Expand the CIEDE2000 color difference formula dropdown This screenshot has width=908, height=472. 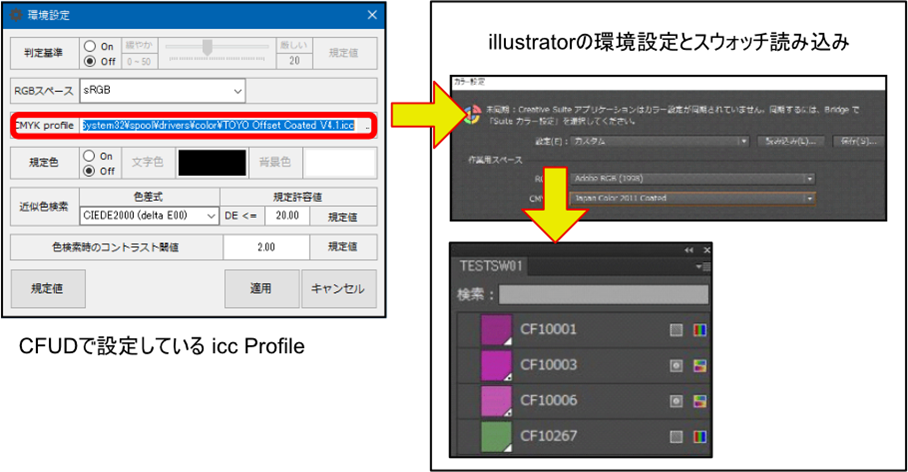[x=149, y=216]
